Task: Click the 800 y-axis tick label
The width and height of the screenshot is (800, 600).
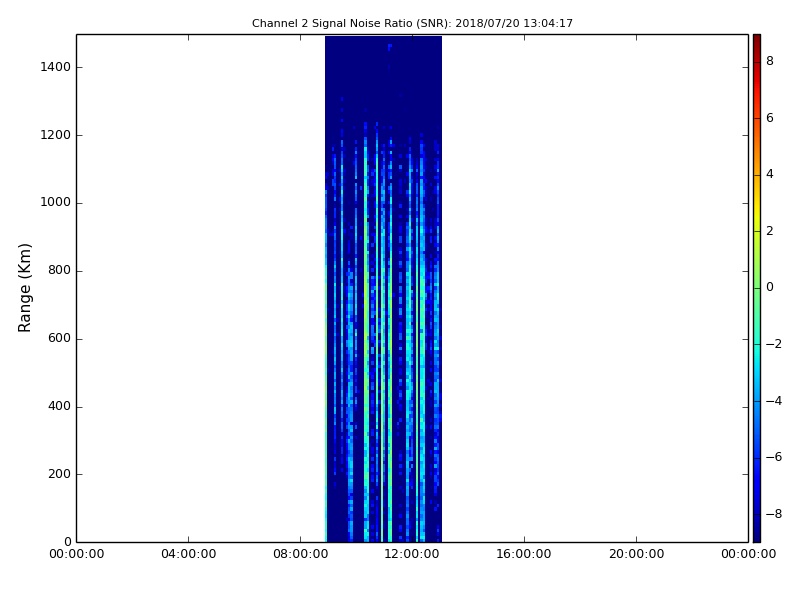Action: point(59,270)
